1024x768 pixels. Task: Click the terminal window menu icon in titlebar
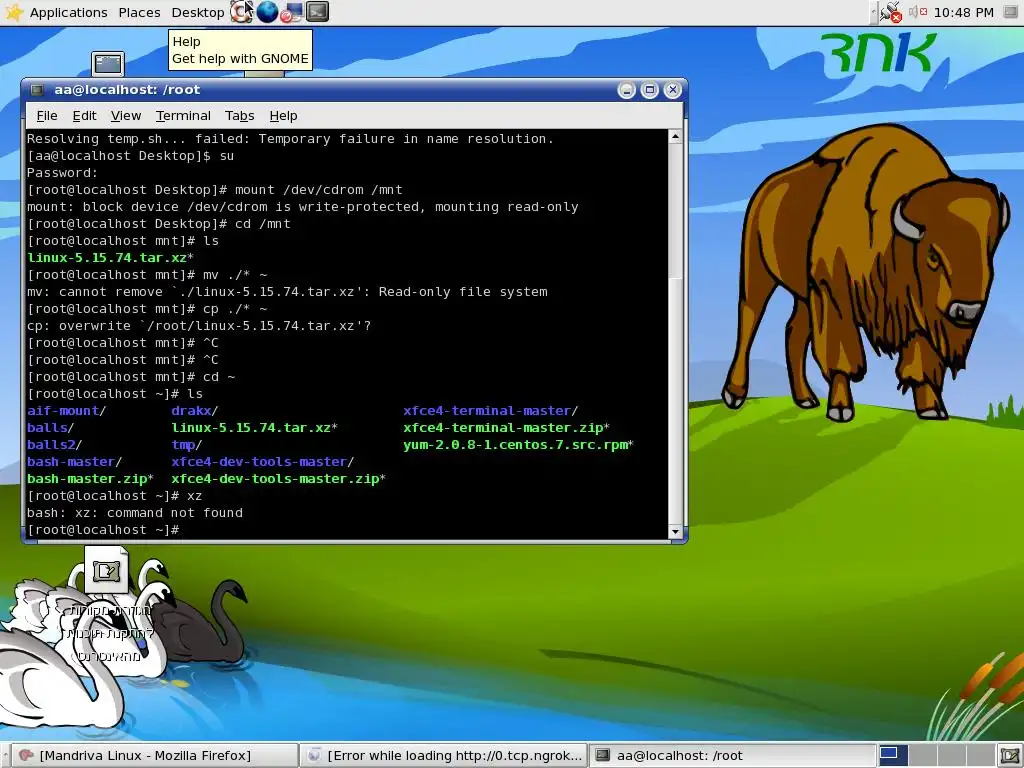coord(38,90)
